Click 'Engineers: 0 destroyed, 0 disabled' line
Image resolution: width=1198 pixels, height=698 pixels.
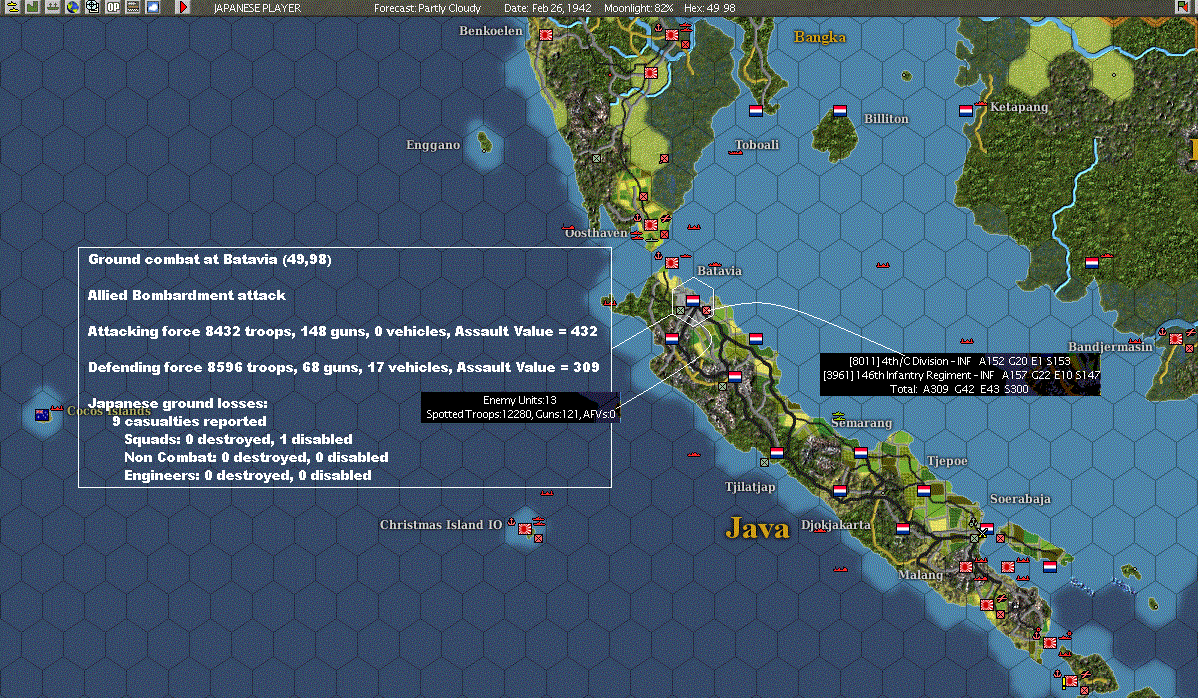pyautogui.click(x=248, y=475)
